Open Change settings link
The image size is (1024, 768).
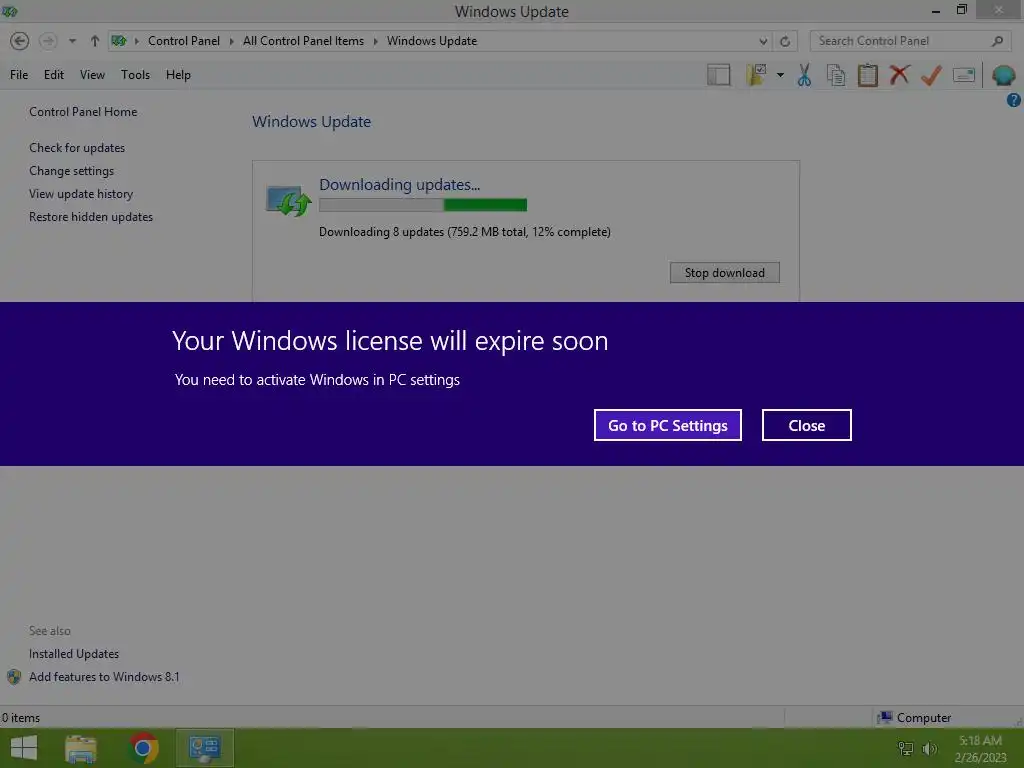point(71,170)
